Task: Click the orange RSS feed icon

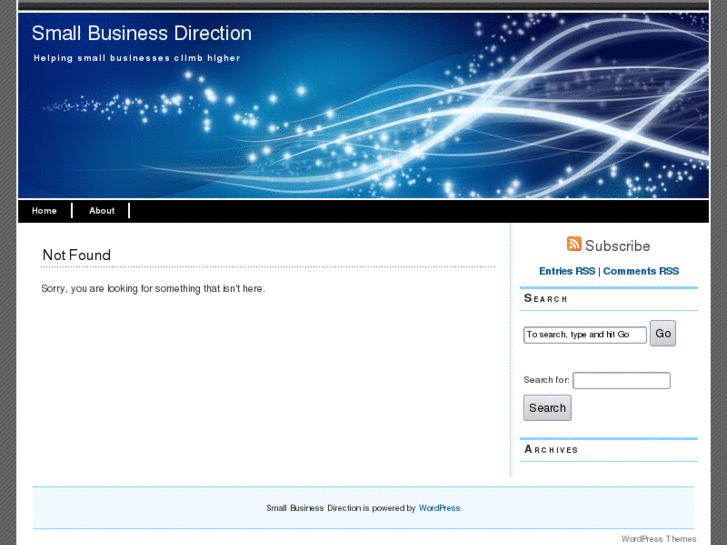Action: pyautogui.click(x=574, y=244)
